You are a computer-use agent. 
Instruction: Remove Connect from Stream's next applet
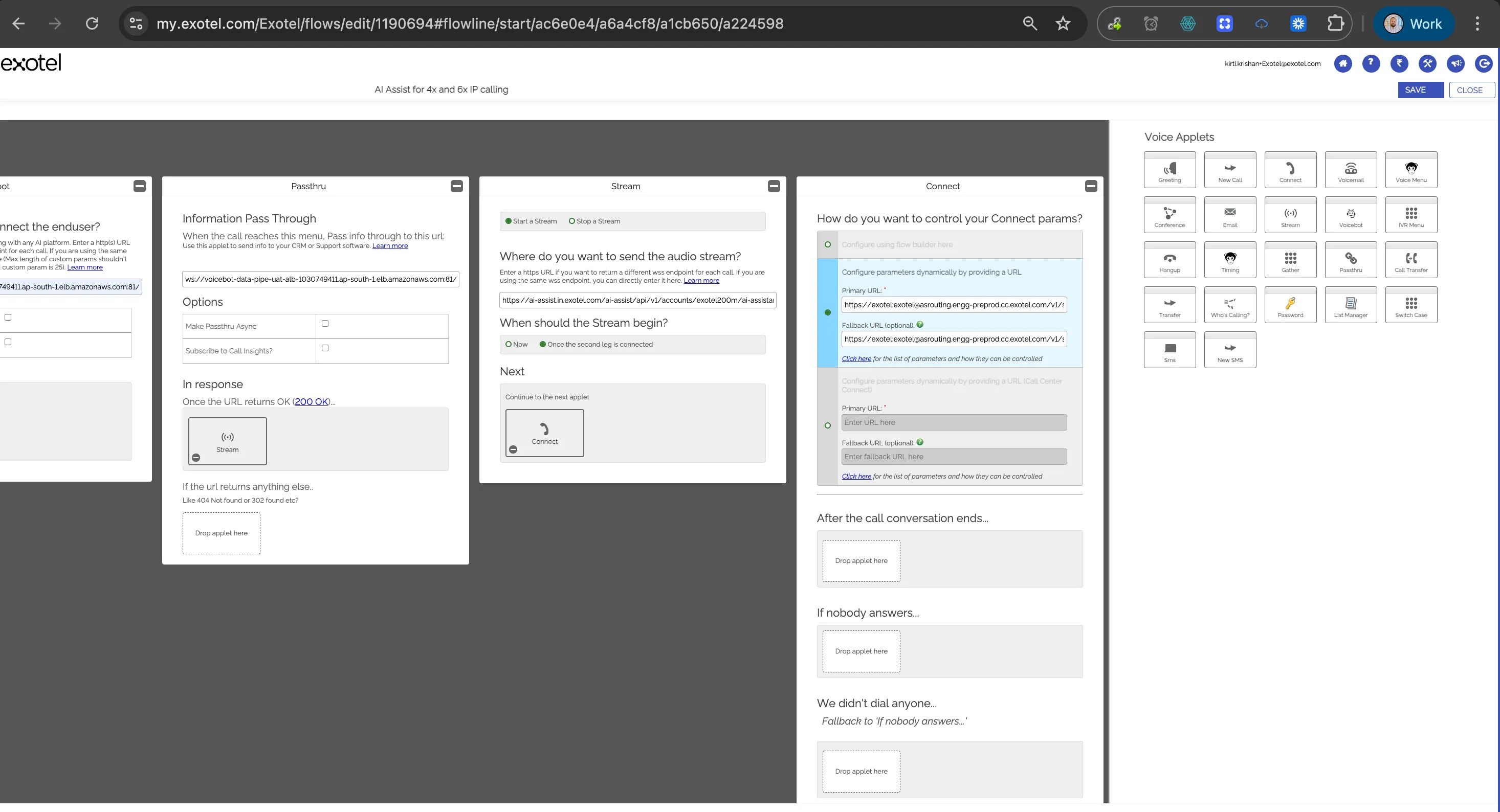pos(513,449)
